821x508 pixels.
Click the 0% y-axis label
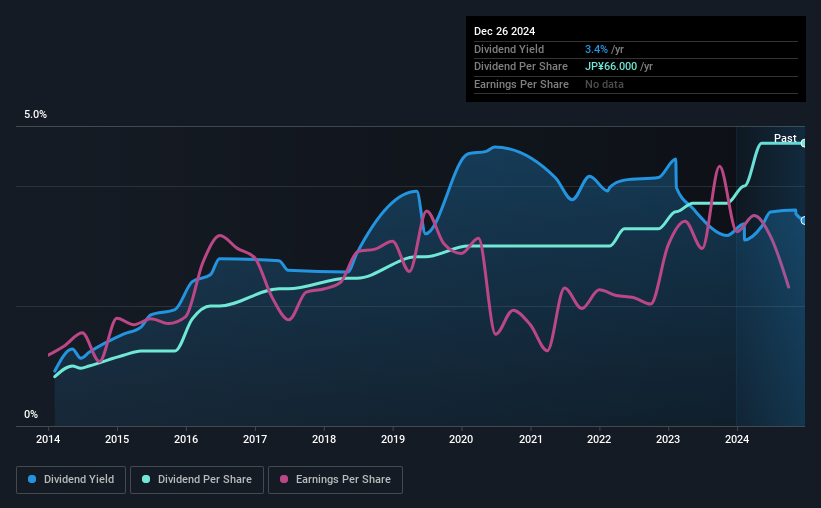(x=31, y=414)
